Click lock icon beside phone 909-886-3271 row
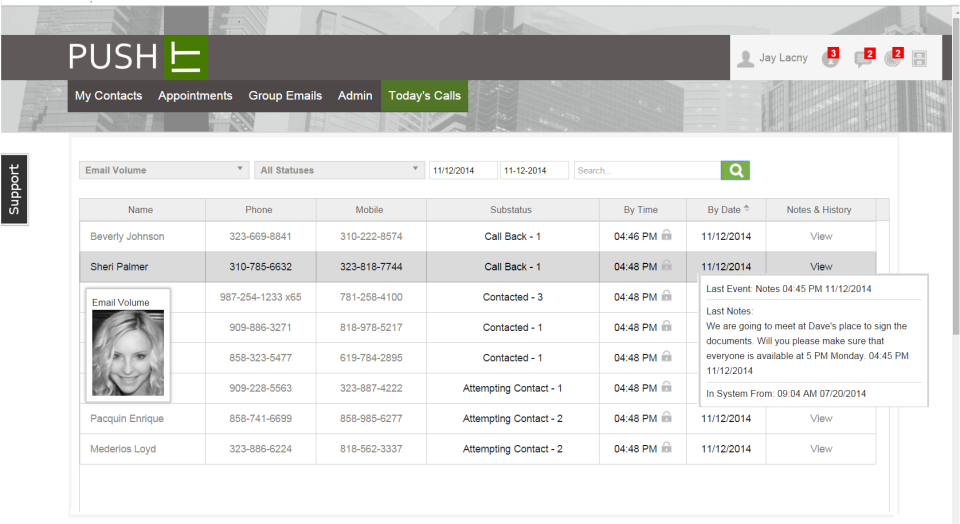The width and height of the screenshot is (960, 524). (x=667, y=326)
